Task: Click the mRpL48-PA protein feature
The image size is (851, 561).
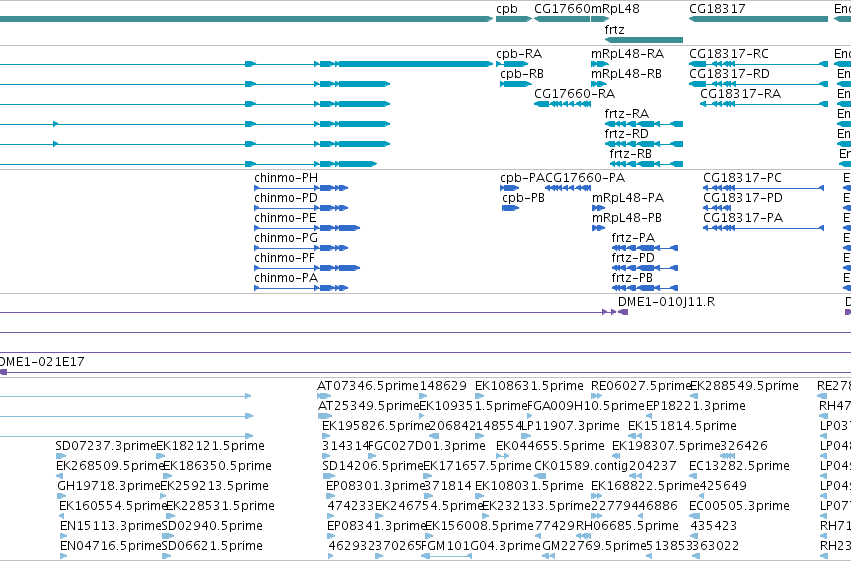Action: tap(599, 208)
